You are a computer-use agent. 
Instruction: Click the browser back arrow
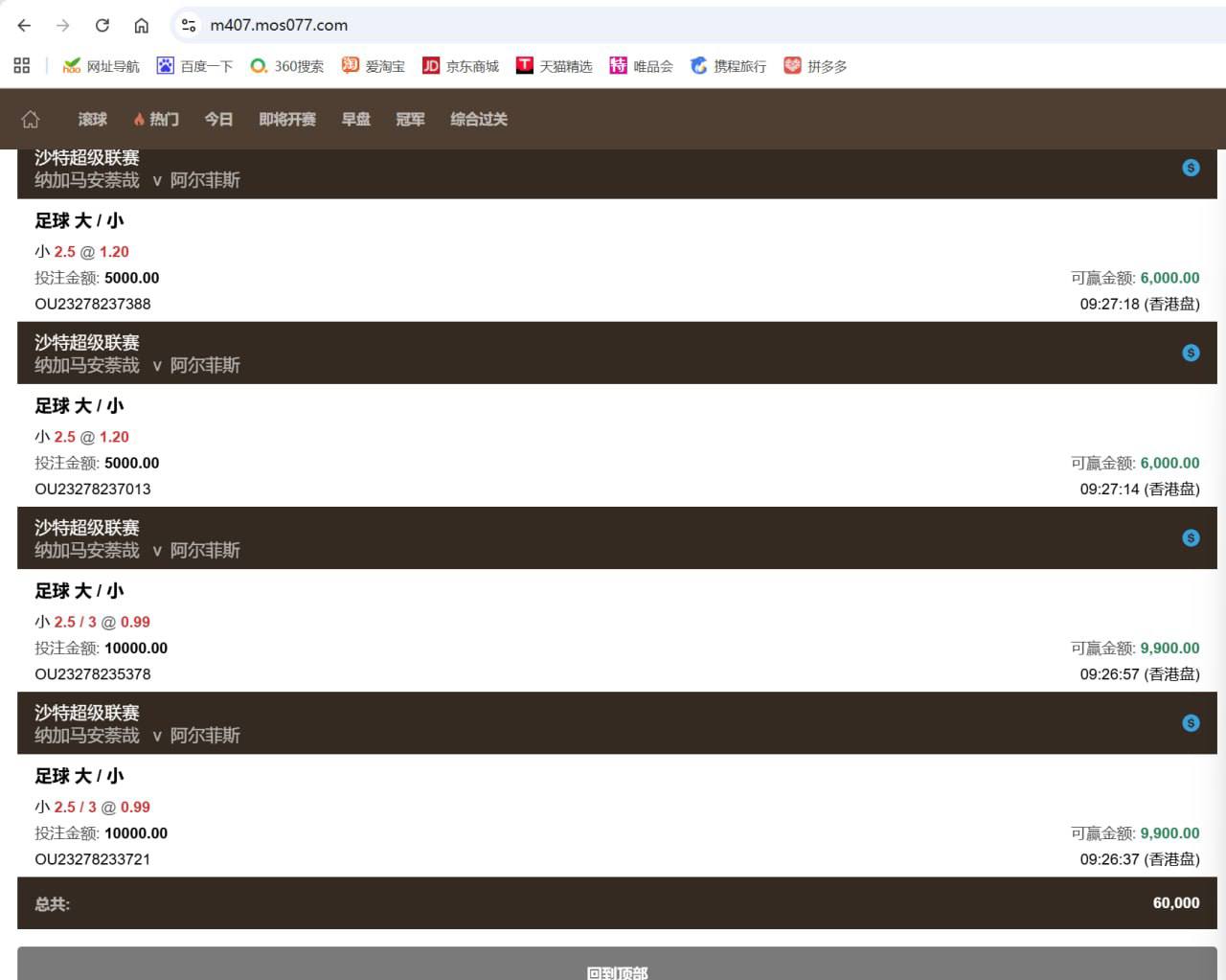[x=25, y=26]
